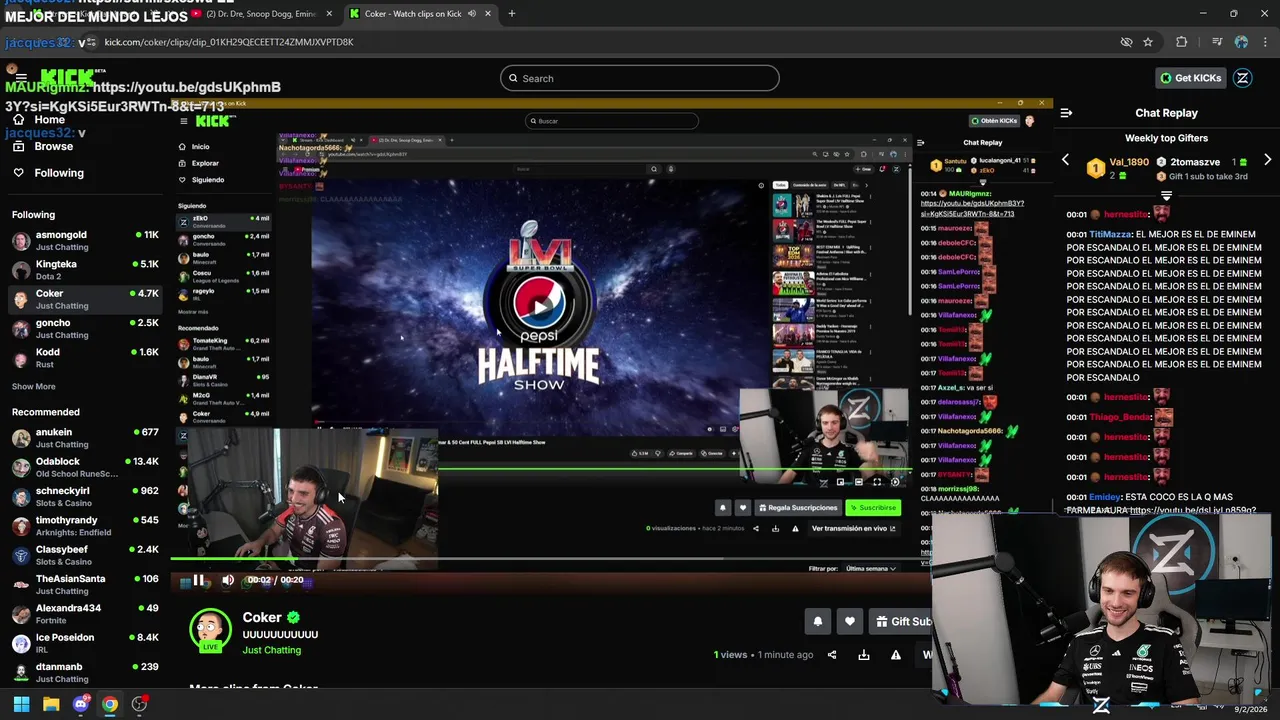Open dtanmanb recommended channel
Image resolution: width=1280 pixels, height=720 pixels.
85,672
